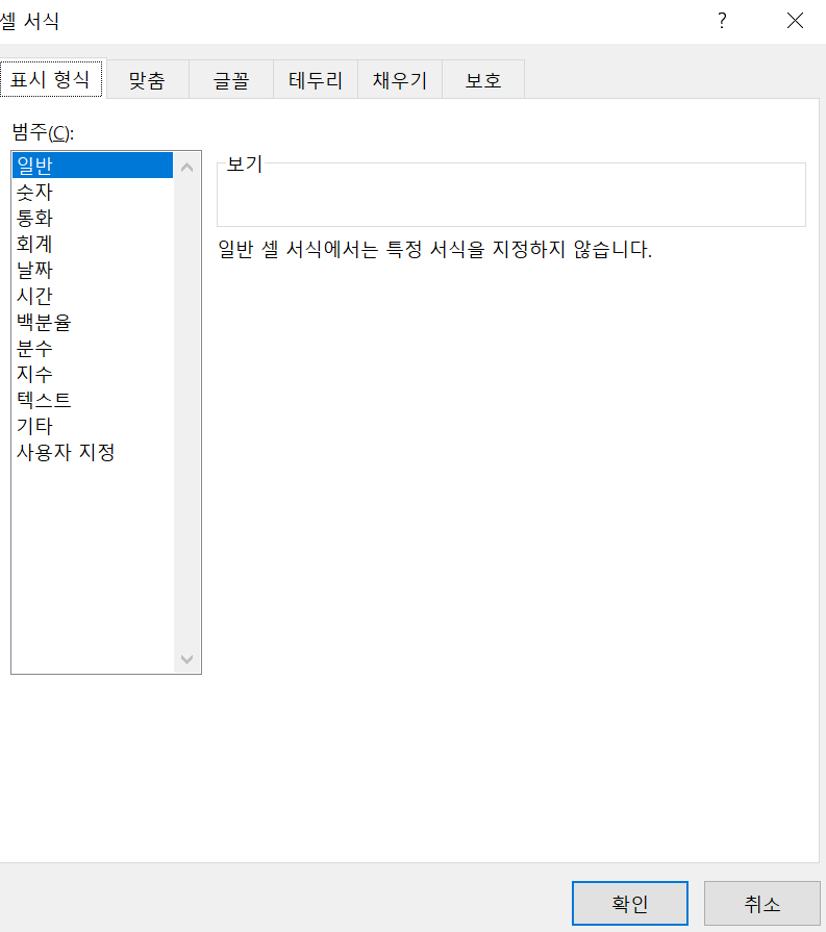
Task: Choose the 통화 category
Action: [93, 218]
